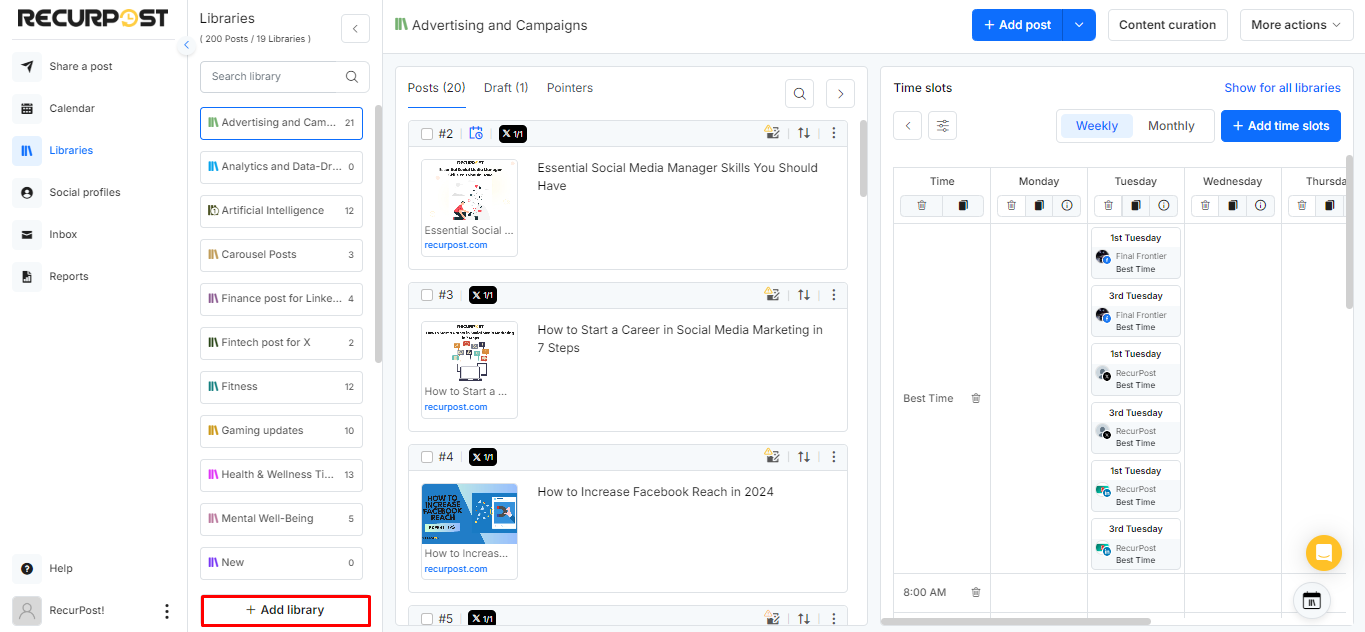Delete the Best Time row

976,398
